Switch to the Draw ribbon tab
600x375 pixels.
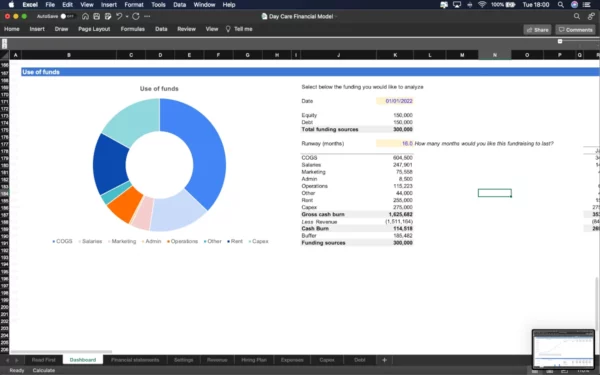61,29
